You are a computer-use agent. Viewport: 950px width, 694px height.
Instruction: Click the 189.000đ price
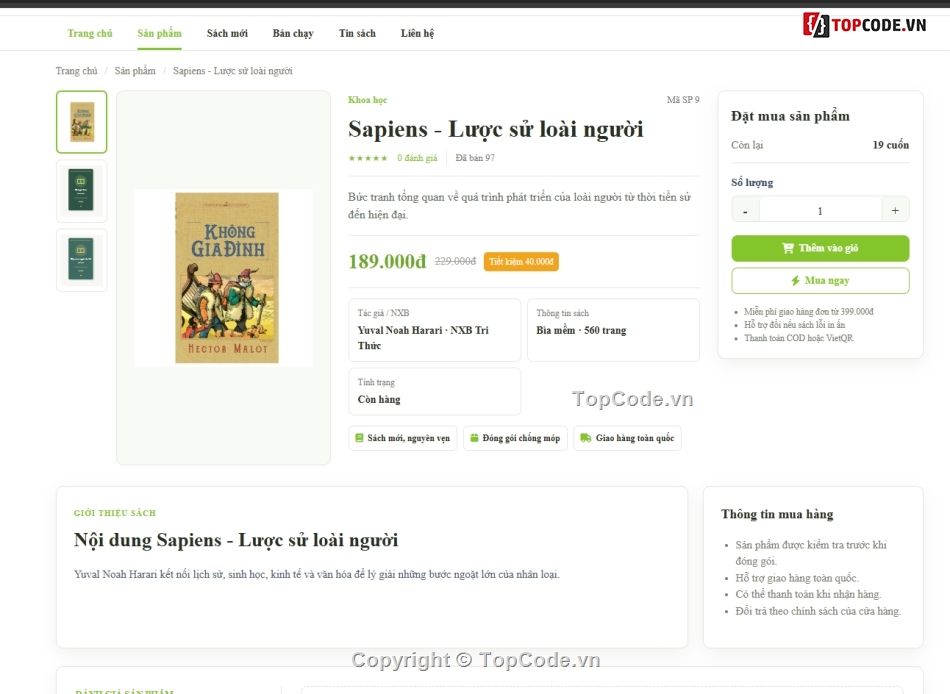(387, 261)
